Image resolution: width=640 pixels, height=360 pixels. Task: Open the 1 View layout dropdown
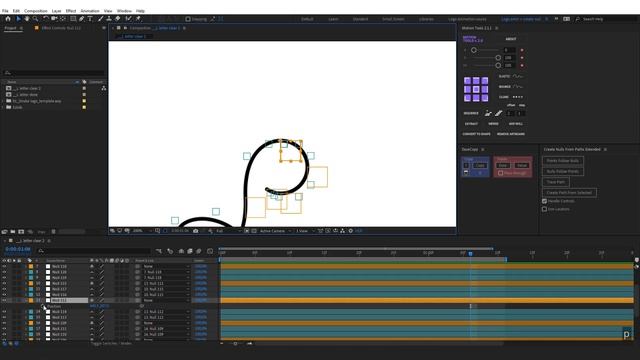tap(305, 231)
